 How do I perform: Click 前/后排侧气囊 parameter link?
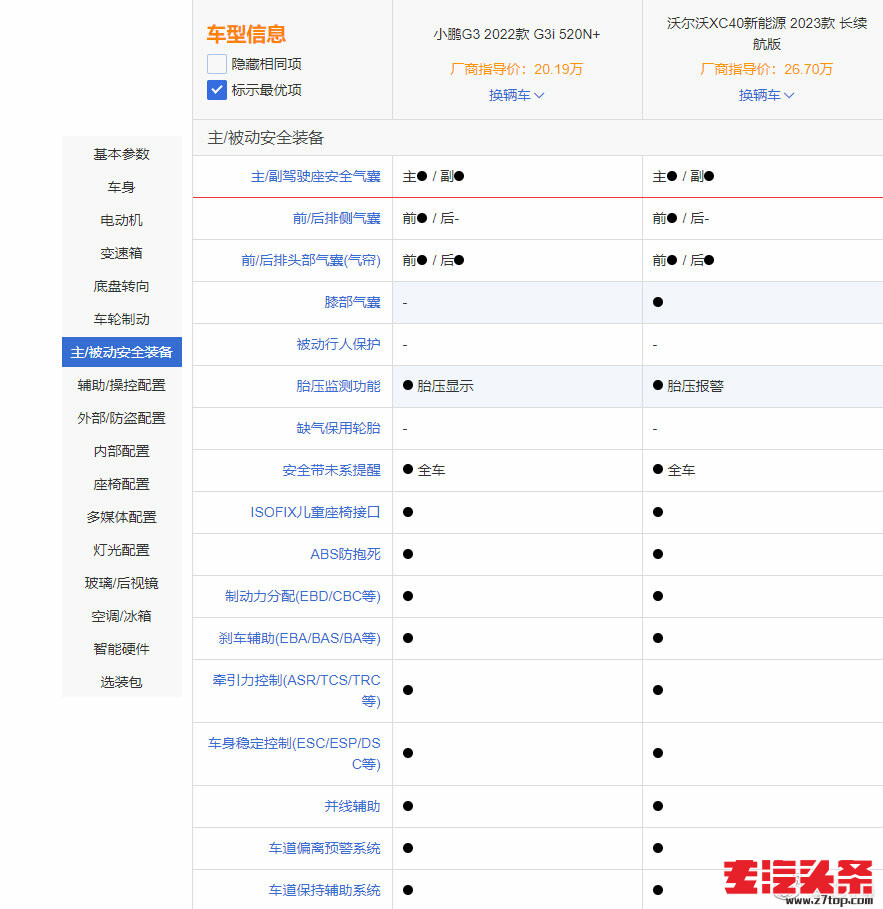point(337,219)
